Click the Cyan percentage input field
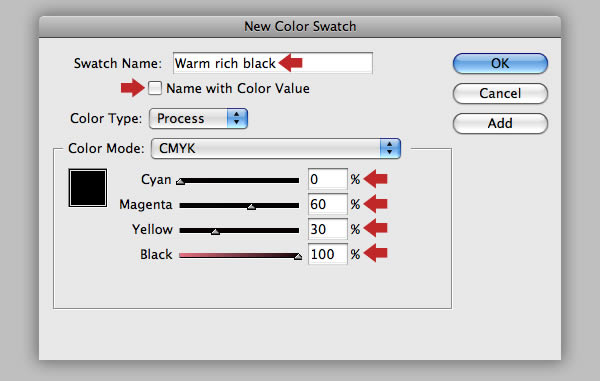600x381 pixels. click(x=328, y=179)
